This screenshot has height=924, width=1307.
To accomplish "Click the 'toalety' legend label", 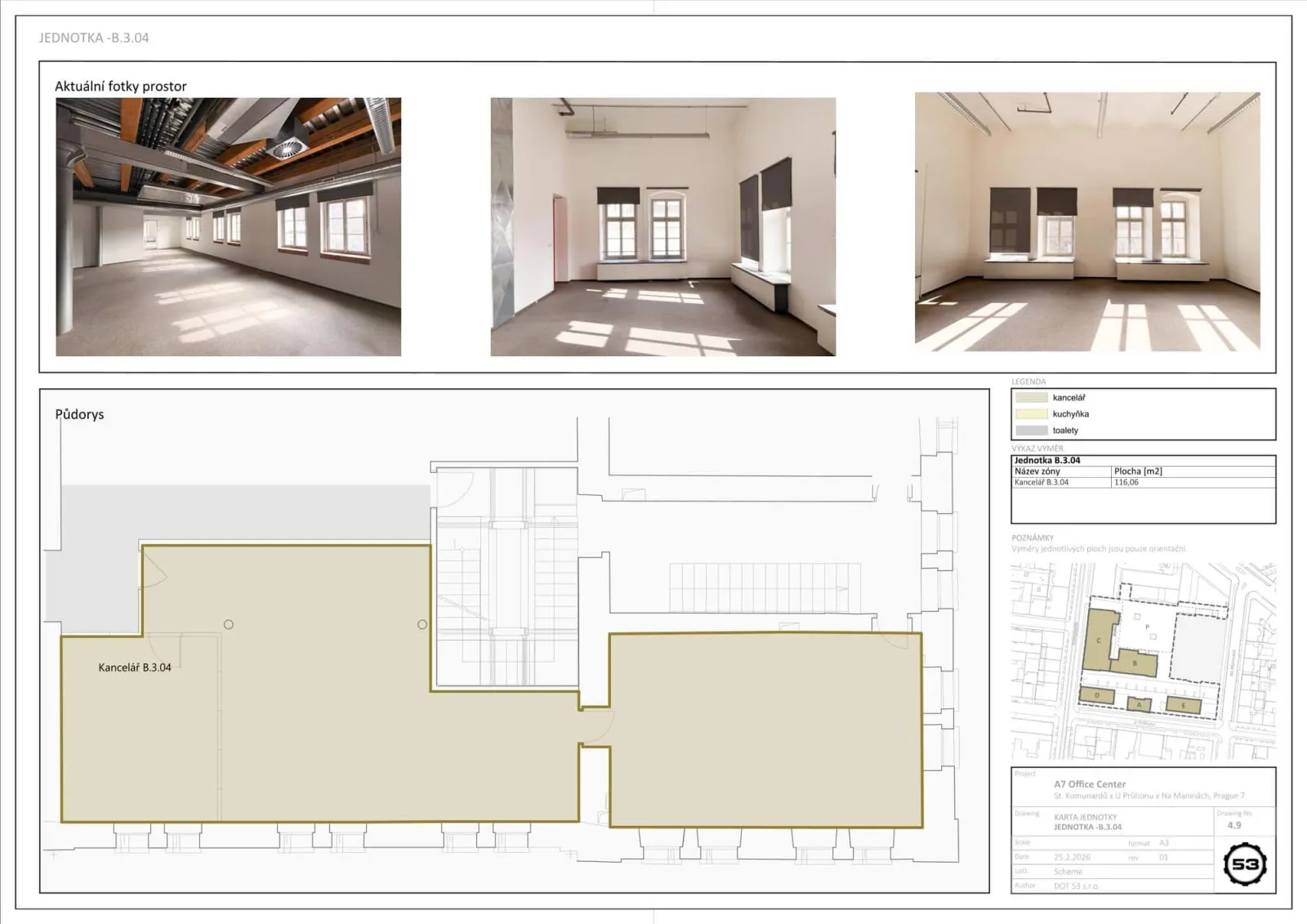I will (1065, 431).
